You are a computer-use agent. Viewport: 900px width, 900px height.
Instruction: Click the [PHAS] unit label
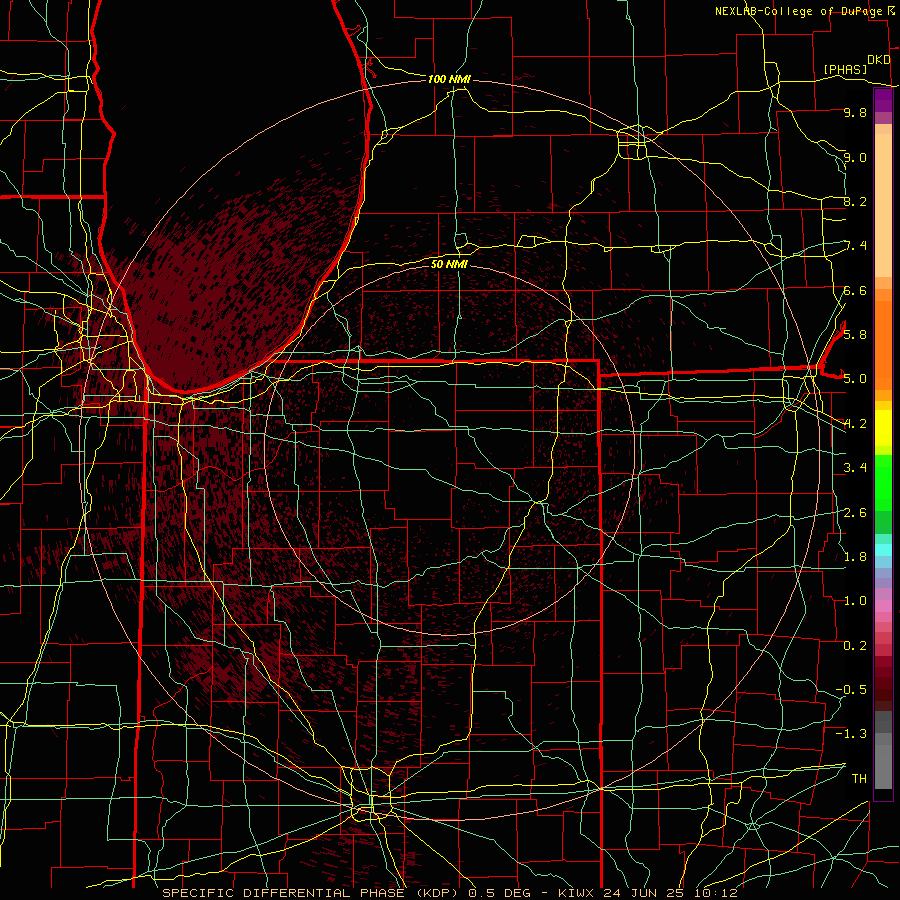[x=845, y=69]
